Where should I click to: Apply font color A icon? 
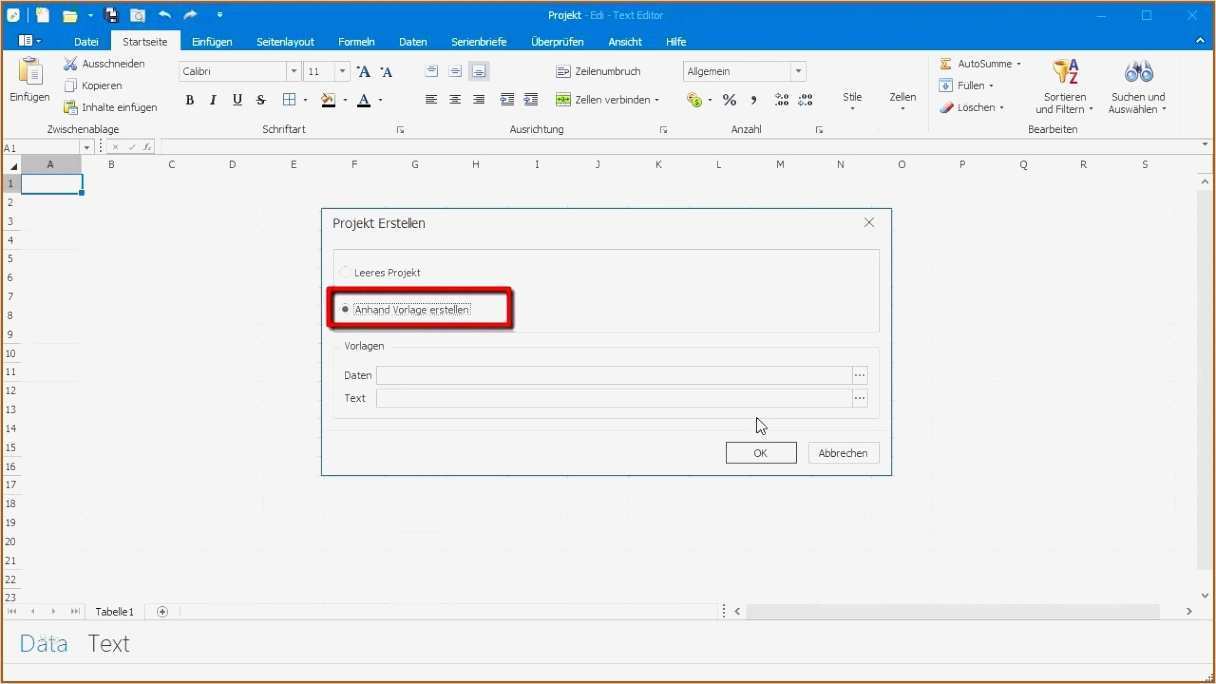364,100
